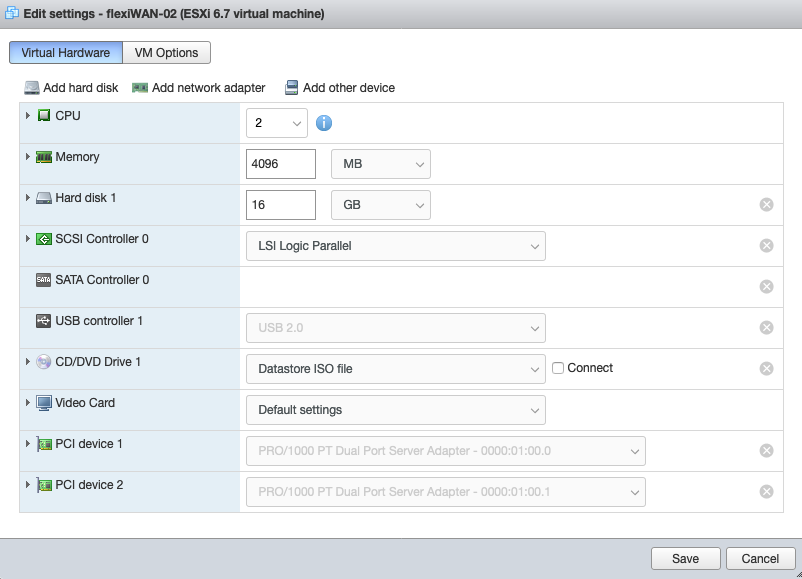Expand the Hard disk 1 details
The height and width of the screenshot is (579, 802).
point(28,198)
